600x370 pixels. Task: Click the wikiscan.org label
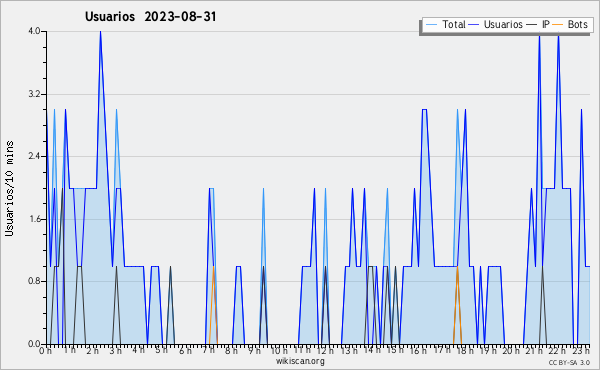tap(300, 361)
